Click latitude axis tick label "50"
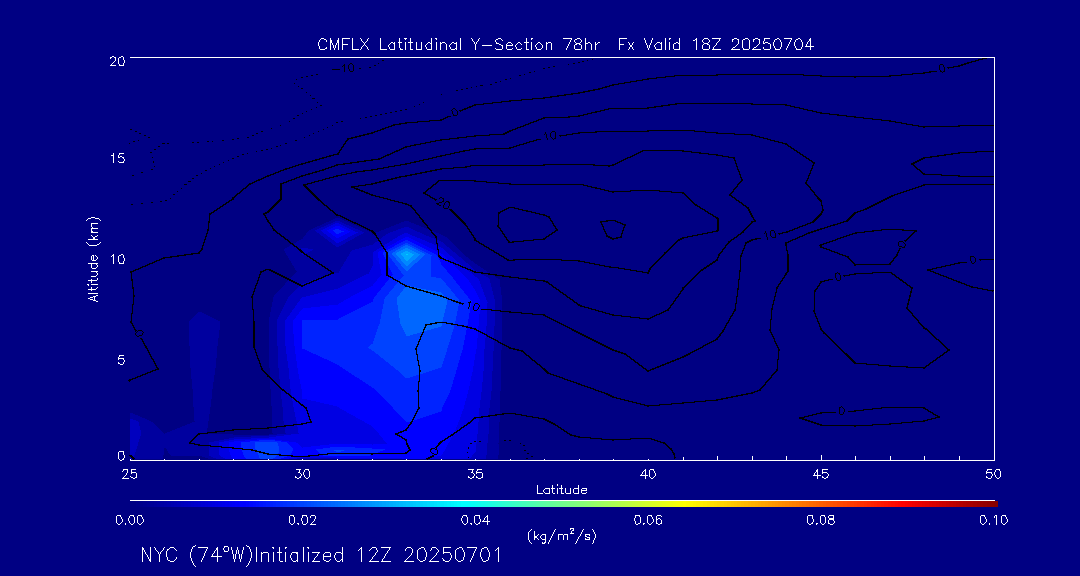Screen dimensions: 1080x576 (993, 473)
